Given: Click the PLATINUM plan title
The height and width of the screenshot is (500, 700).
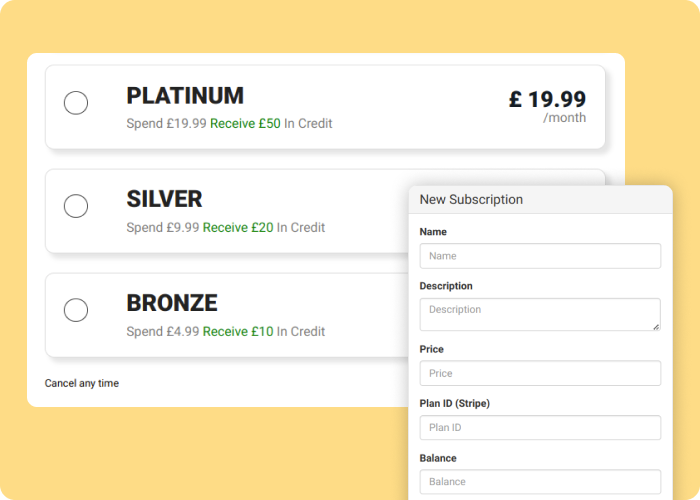Looking at the screenshot, I should point(185,96).
